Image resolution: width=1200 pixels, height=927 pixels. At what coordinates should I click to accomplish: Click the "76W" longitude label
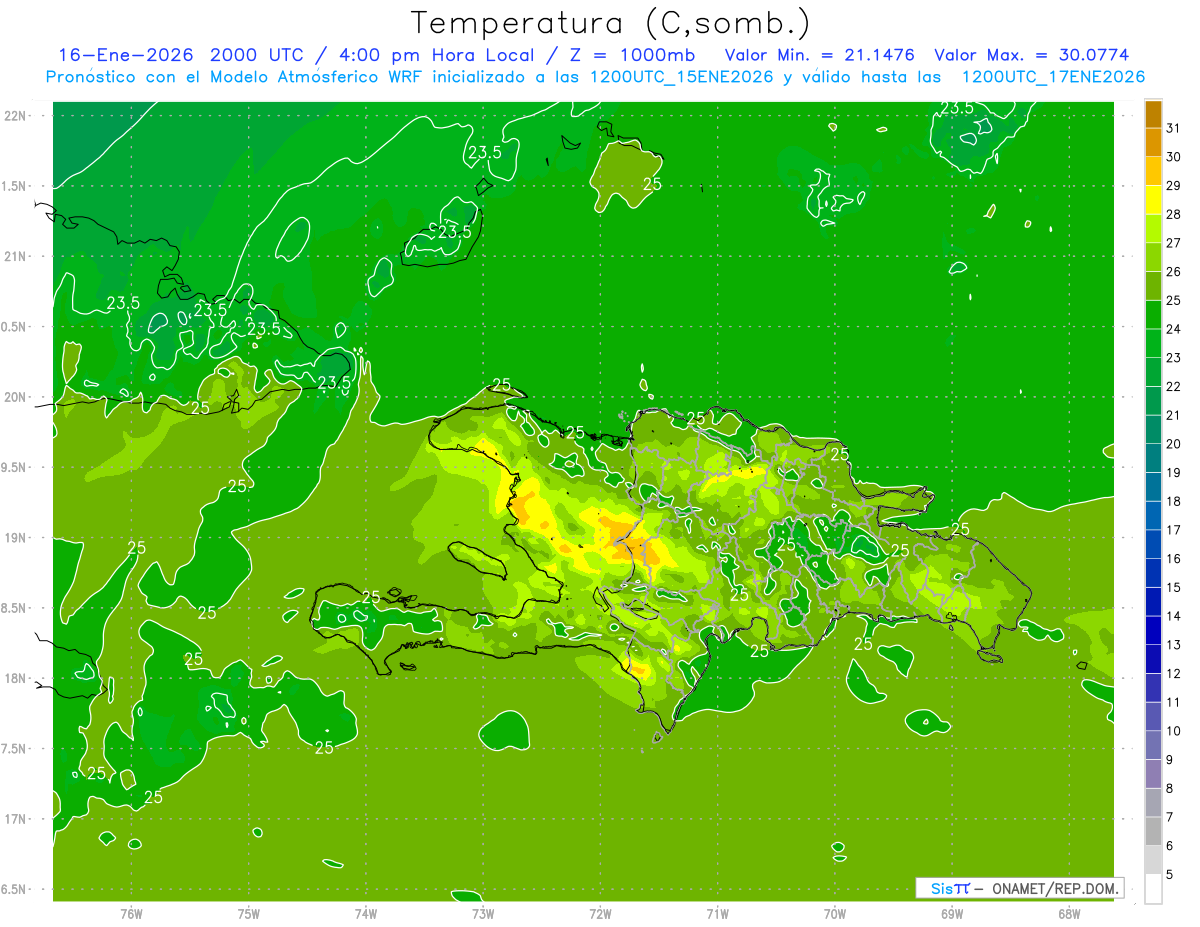131,913
